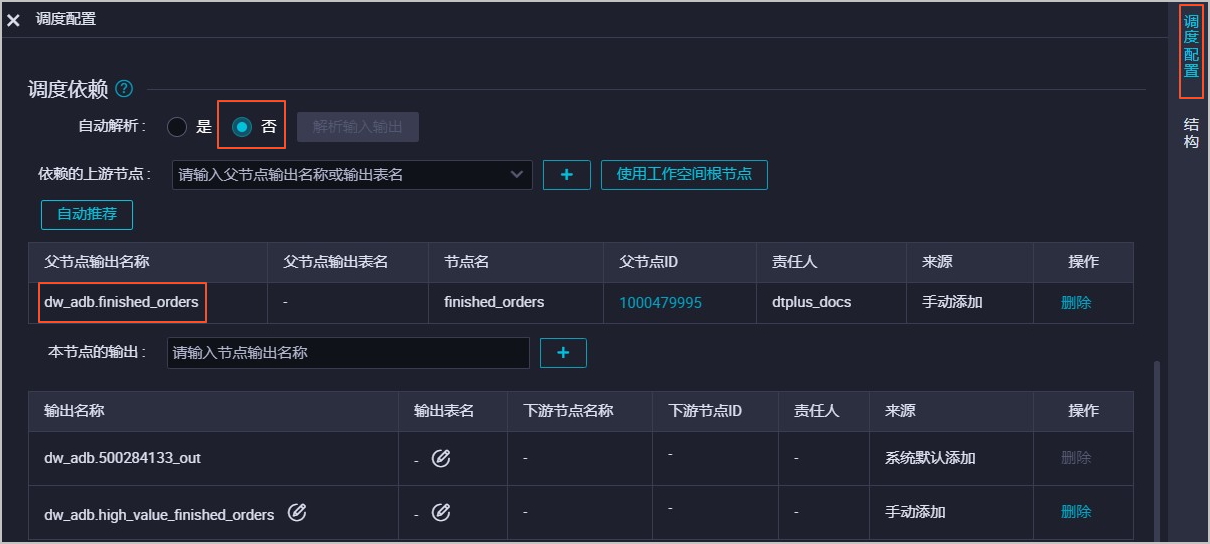This screenshot has height=544, width=1210.
Task: Click 使用工作空间根节点 button
Action: click(x=683, y=175)
